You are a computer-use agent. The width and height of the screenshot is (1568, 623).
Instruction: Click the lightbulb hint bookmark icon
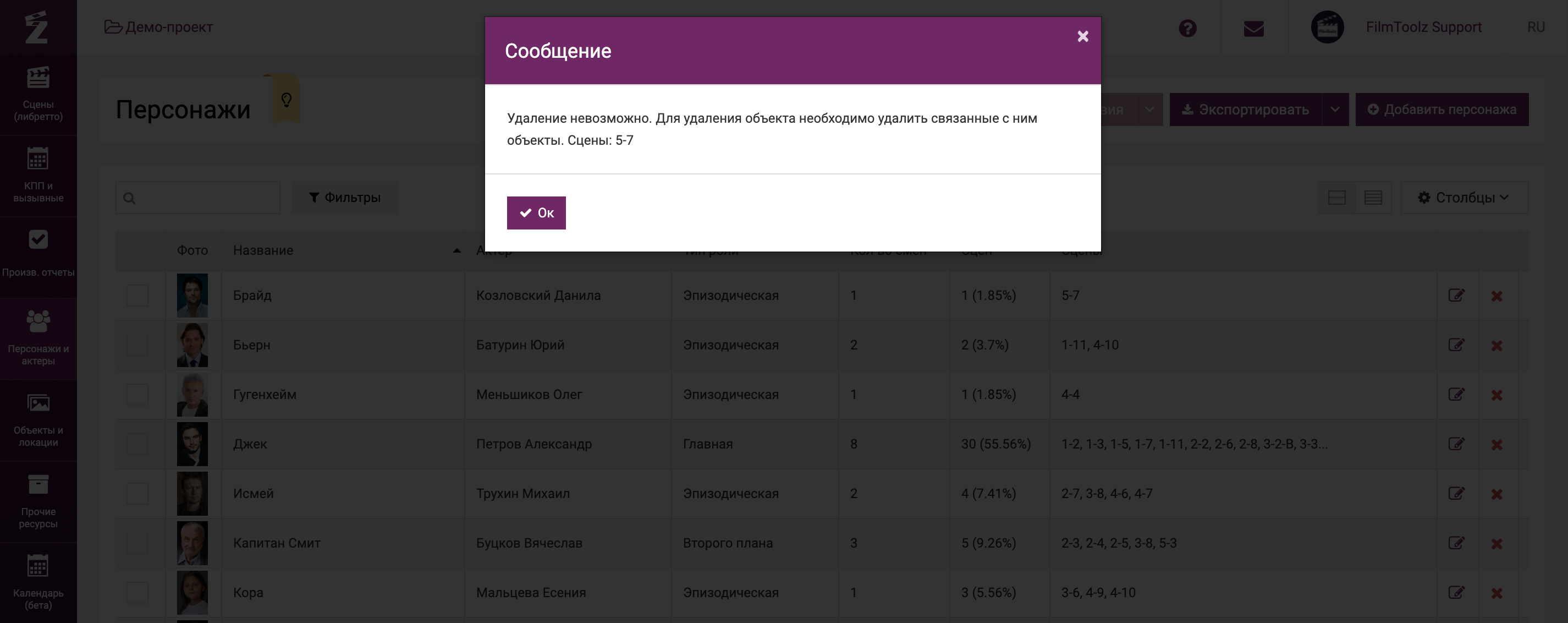(286, 99)
